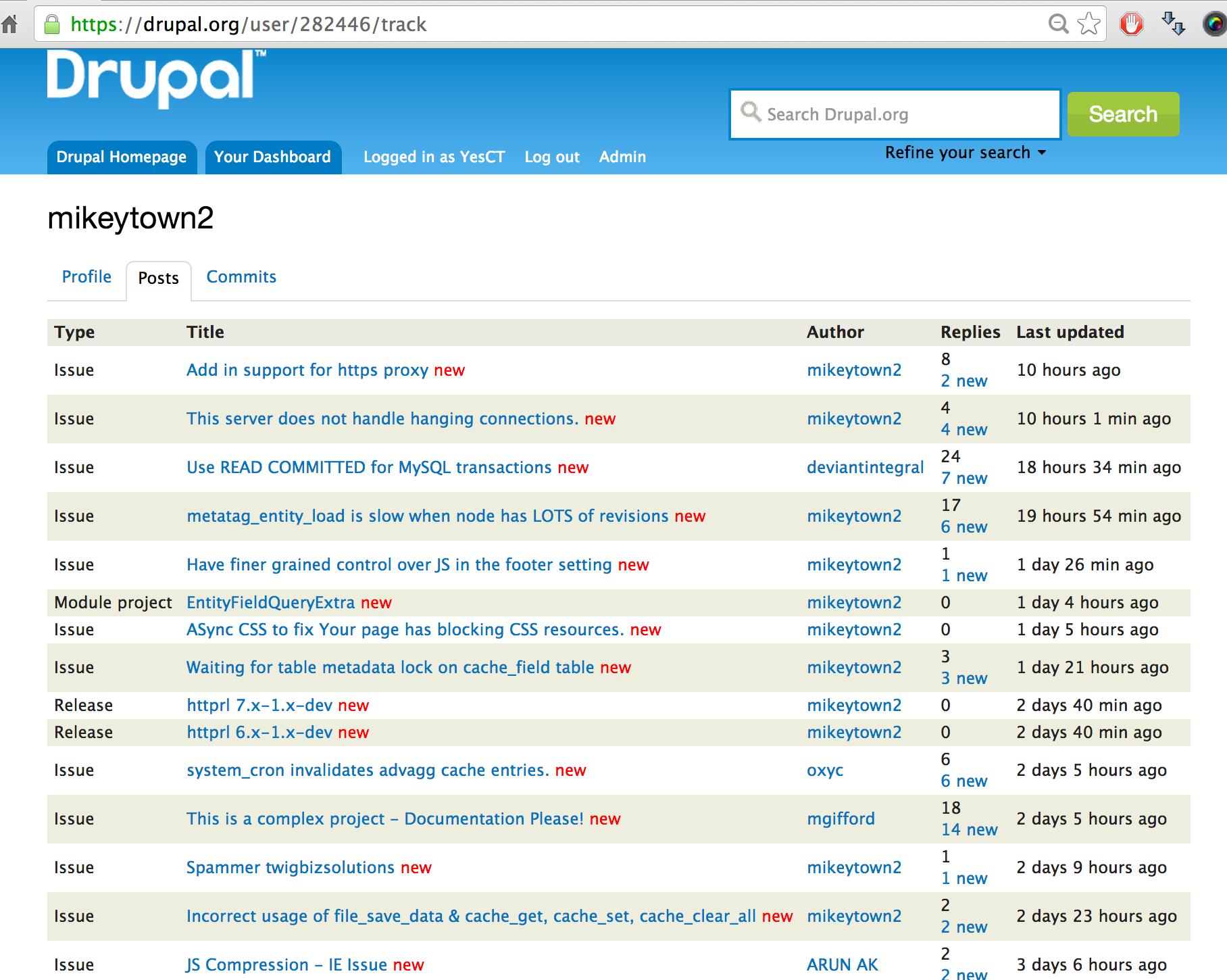Open system_cron invalidates advagg cache issue

368,770
